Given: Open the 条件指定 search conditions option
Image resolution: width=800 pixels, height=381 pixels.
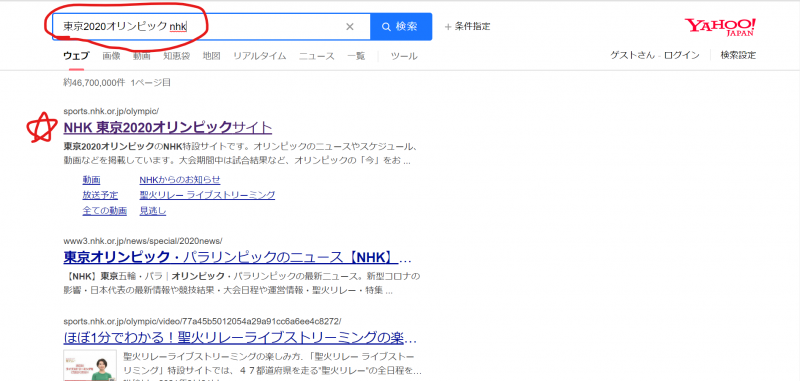Looking at the screenshot, I should (x=467, y=27).
